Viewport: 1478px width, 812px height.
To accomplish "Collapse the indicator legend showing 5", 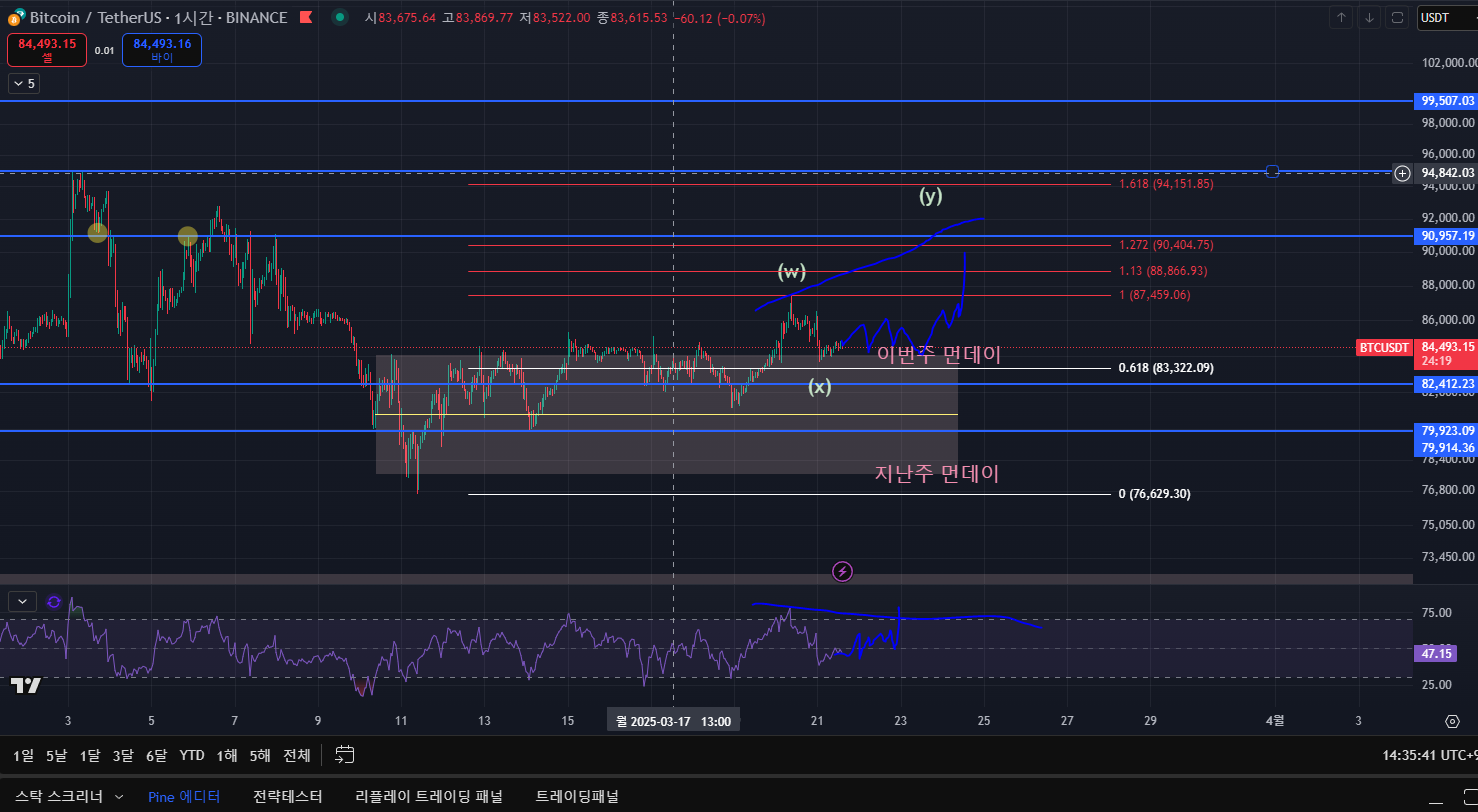I will pyautogui.click(x=22, y=84).
